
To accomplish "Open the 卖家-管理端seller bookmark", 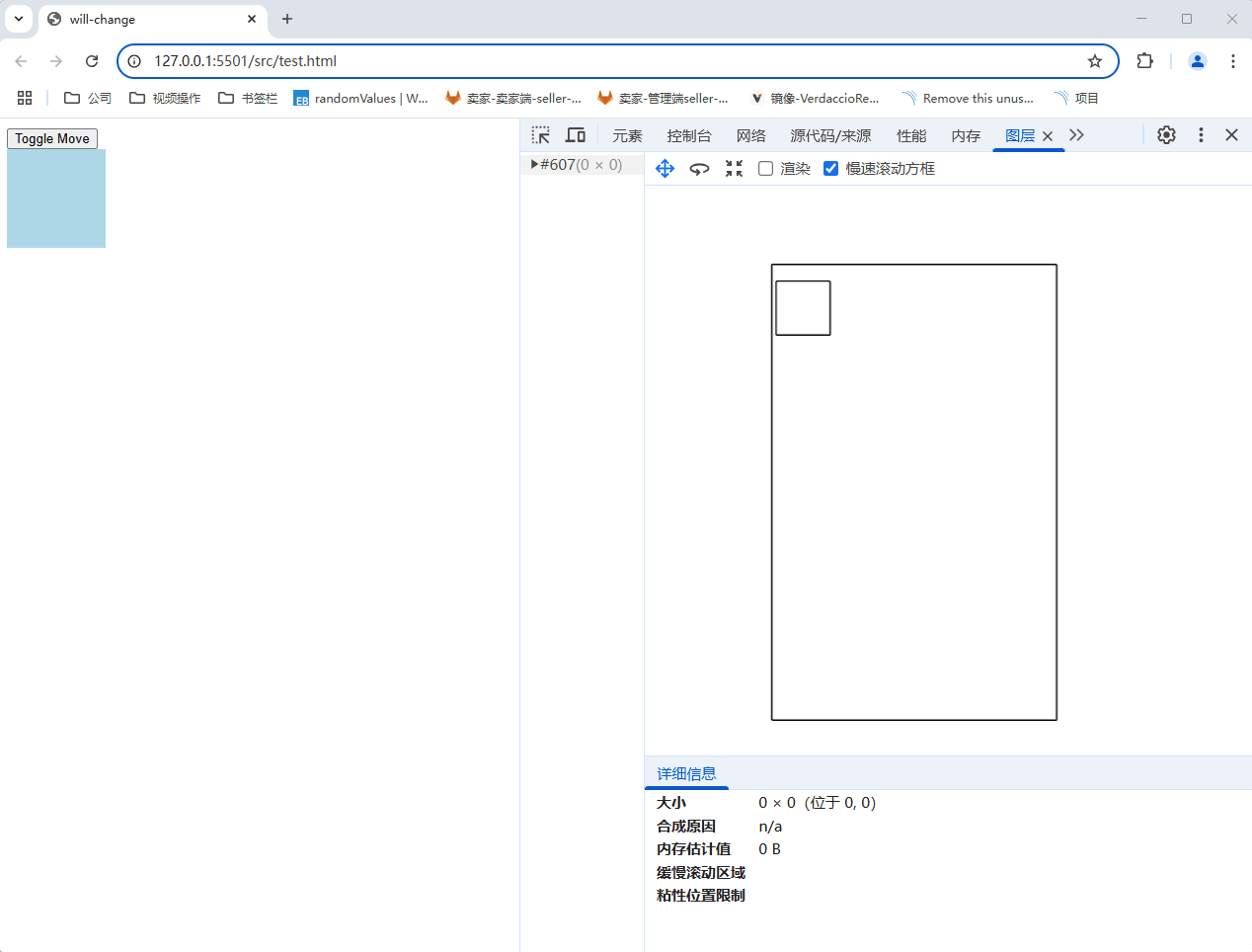I will 664,98.
